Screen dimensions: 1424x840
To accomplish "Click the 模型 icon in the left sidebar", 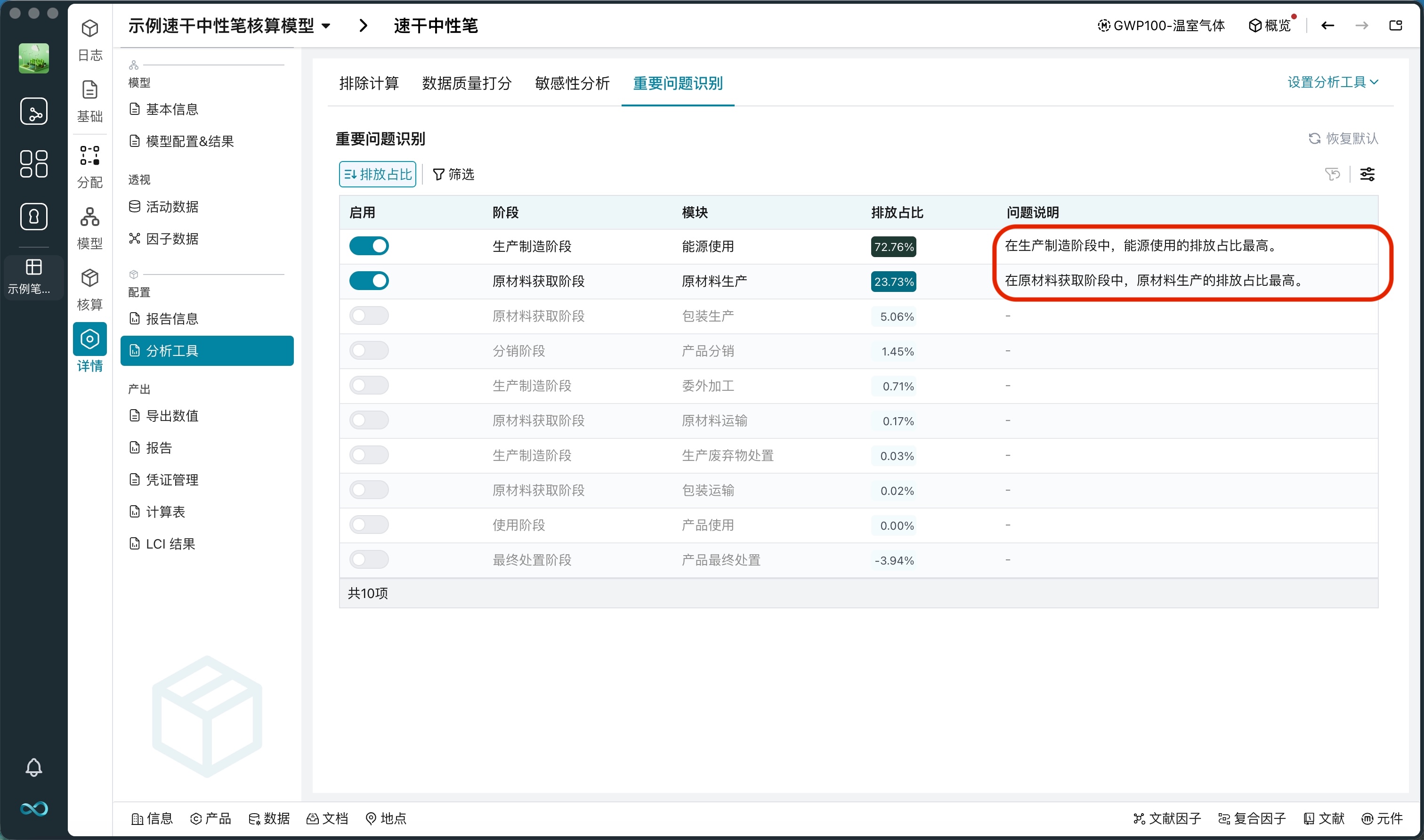I will coord(89,225).
